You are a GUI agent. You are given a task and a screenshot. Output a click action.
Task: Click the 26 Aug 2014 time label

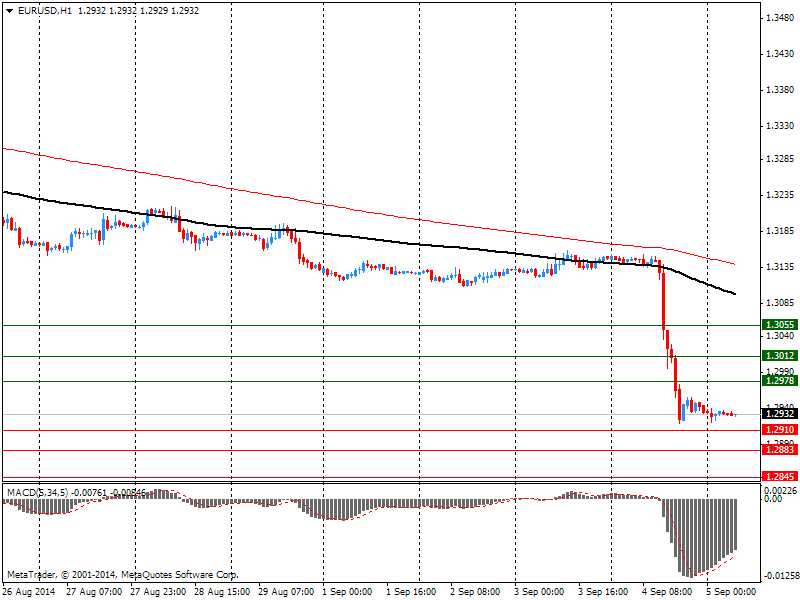(x=29, y=592)
